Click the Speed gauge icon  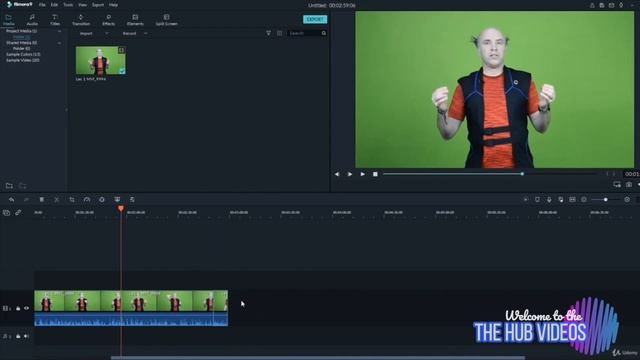pos(87,200)
